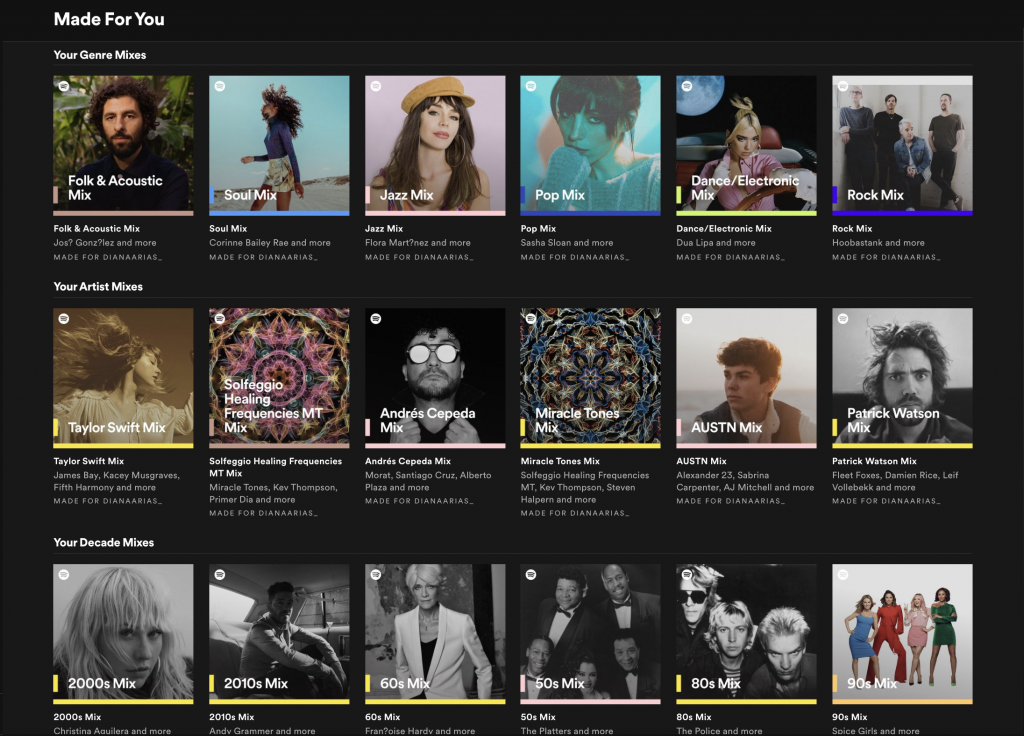Viewport: 1024px width, 736px height.
Task: Click Spotify logo on Solfeggio Healing cover
Action: (220, 319)
